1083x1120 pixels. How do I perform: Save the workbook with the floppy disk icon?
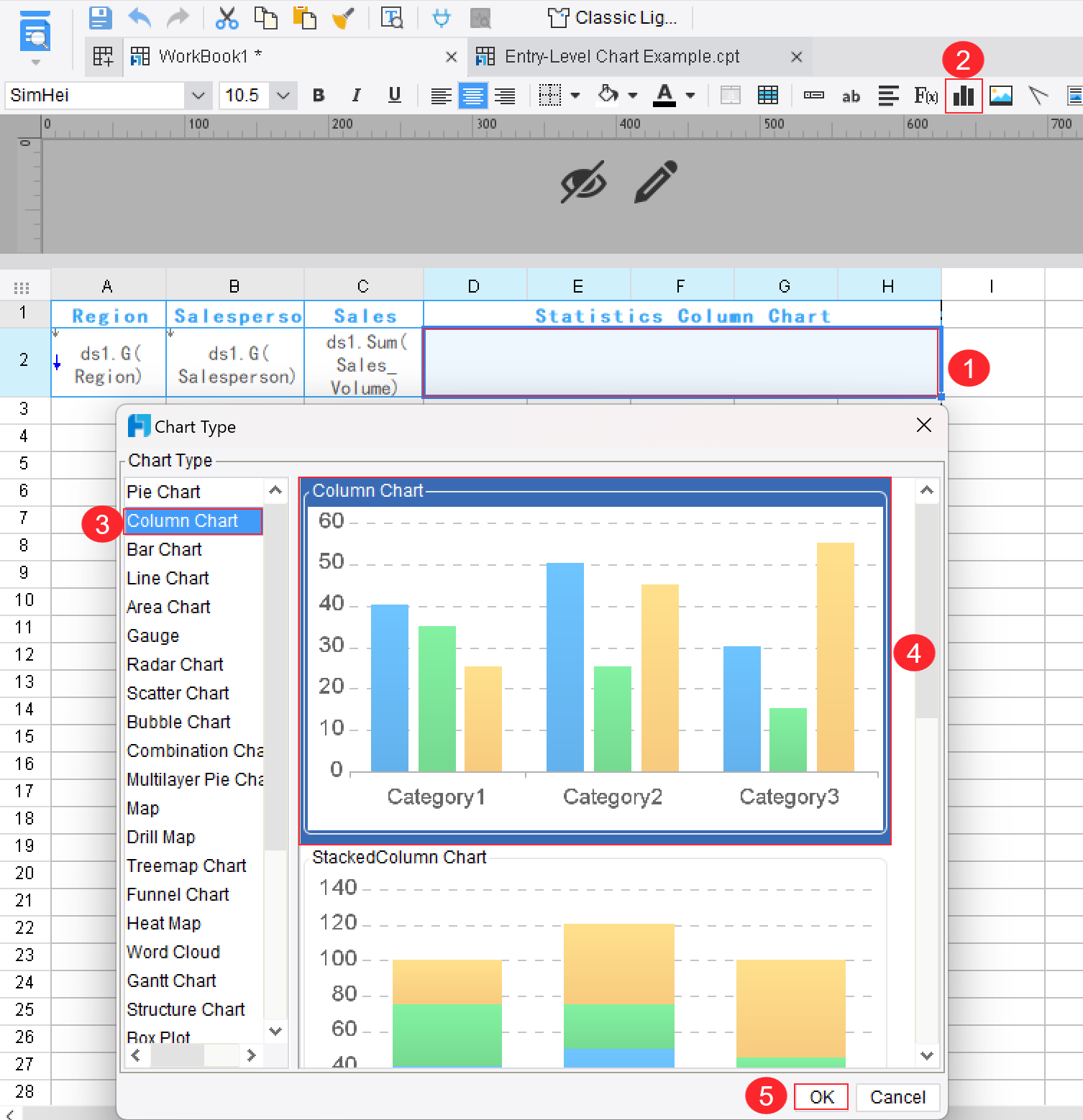pyautogui.click(x=101, y=17)
